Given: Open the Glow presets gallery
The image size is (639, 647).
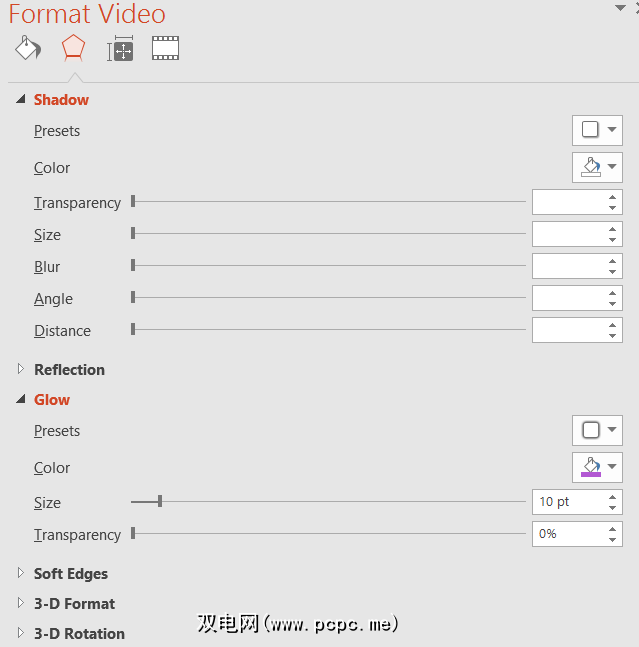Looking at the screenshot, I should click(x=597, y=430).
